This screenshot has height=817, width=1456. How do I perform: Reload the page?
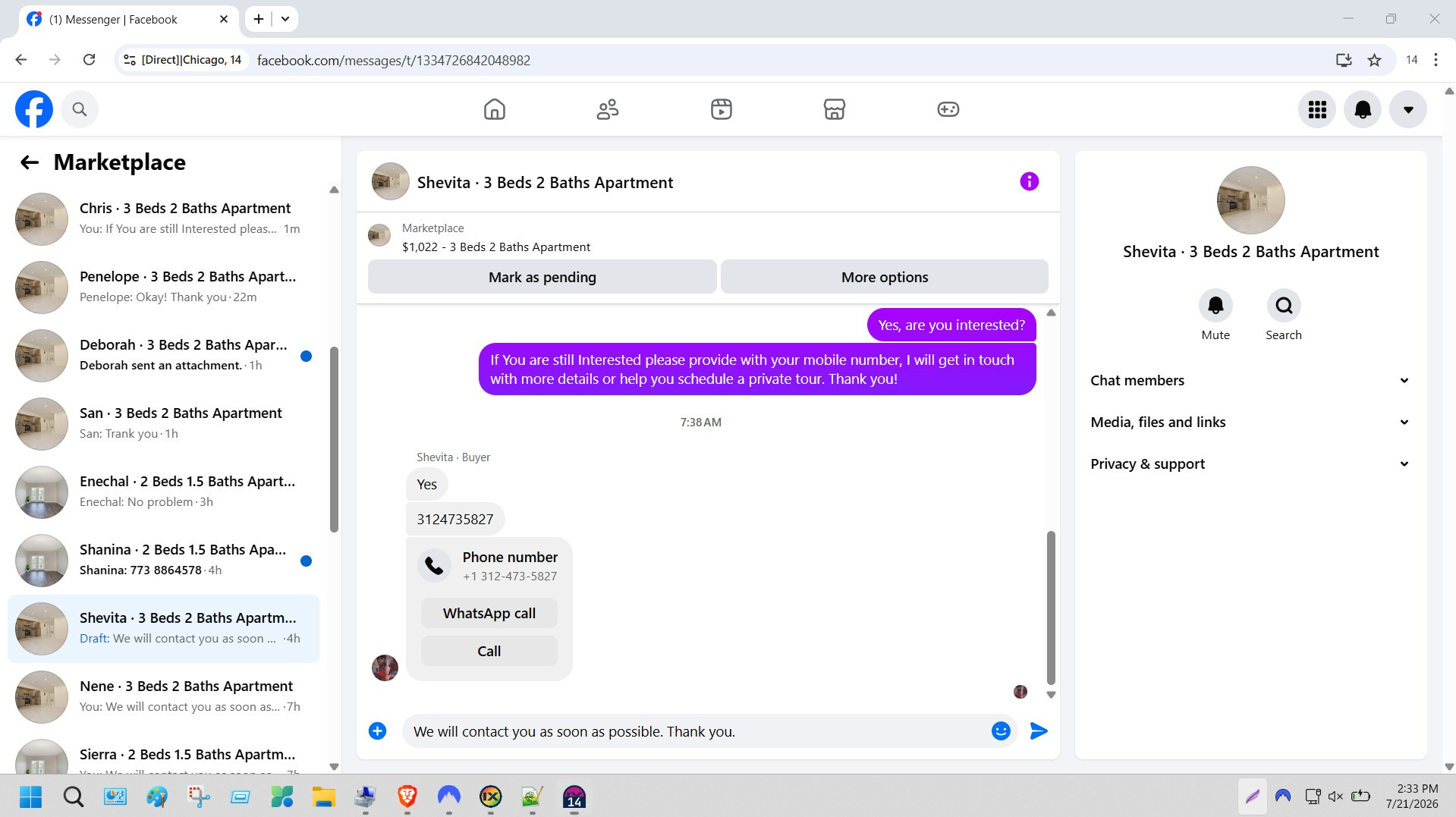[89, 60]
